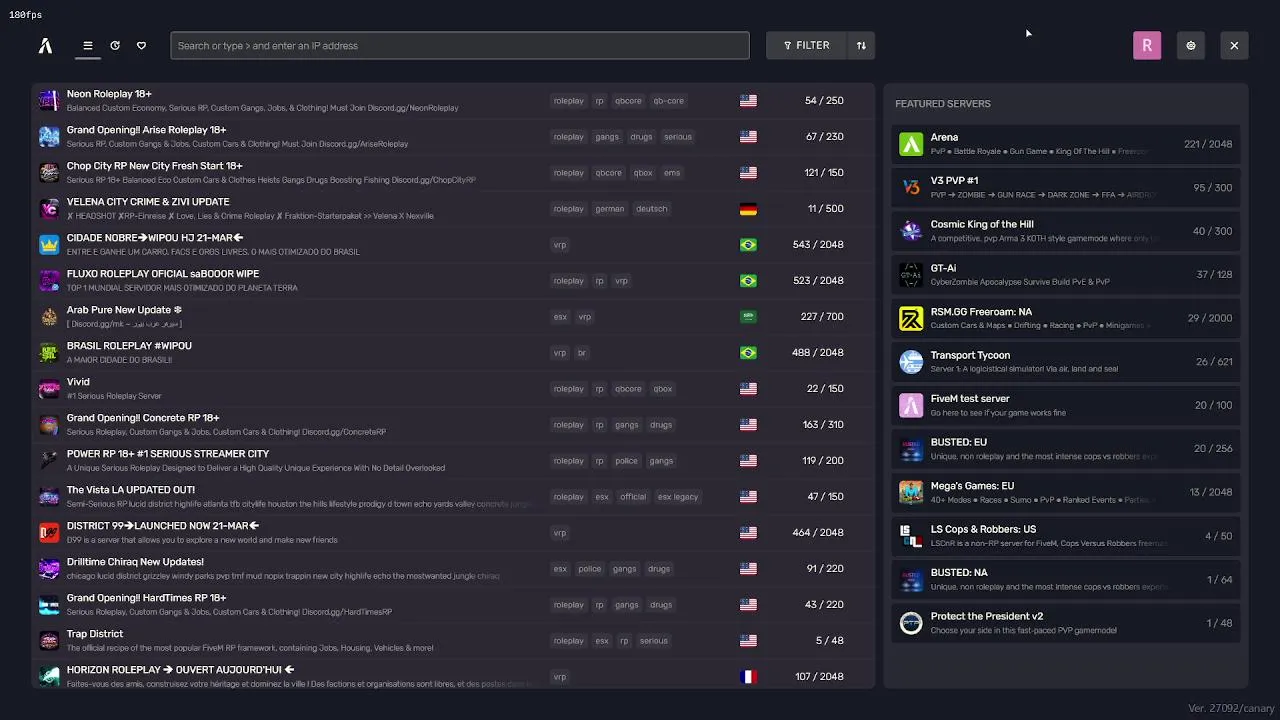Select the serious tag on Arise Roleplay

[677, 136]
